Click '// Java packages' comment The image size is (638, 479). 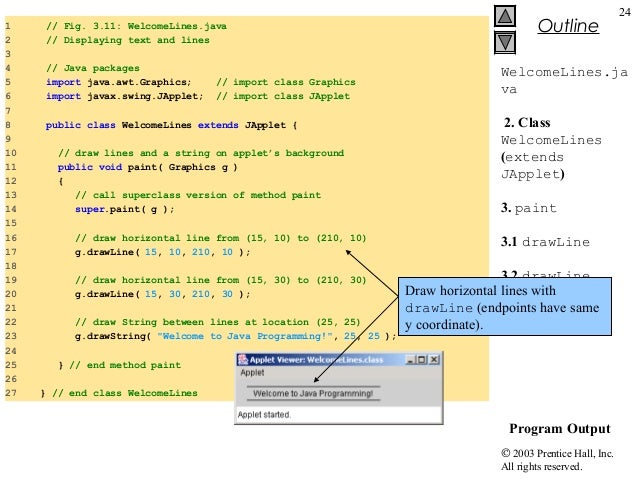pyautogui.click(x=93, y=68)
